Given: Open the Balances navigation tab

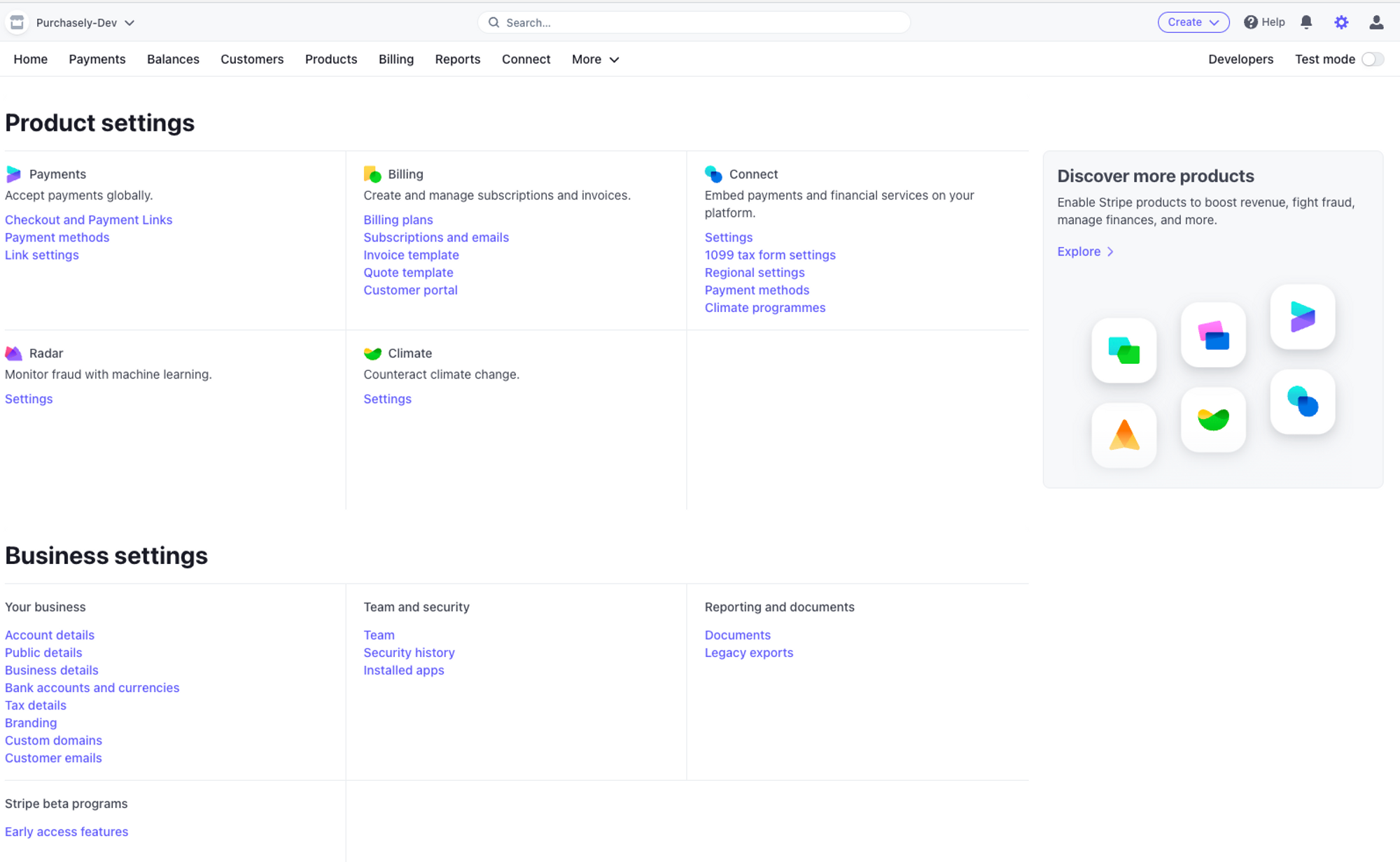Looking at the screenshot, I should [x=173, y=59].
